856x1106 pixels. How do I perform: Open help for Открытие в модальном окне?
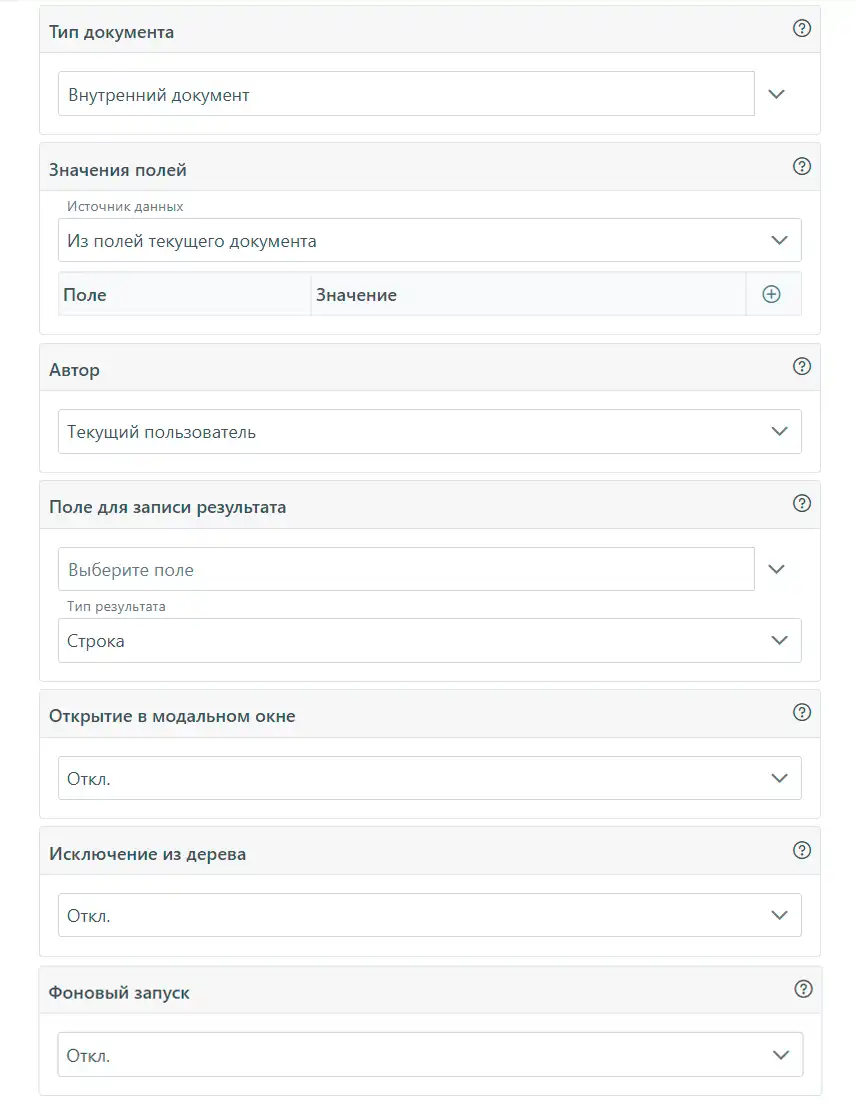(x=802, y=712)
